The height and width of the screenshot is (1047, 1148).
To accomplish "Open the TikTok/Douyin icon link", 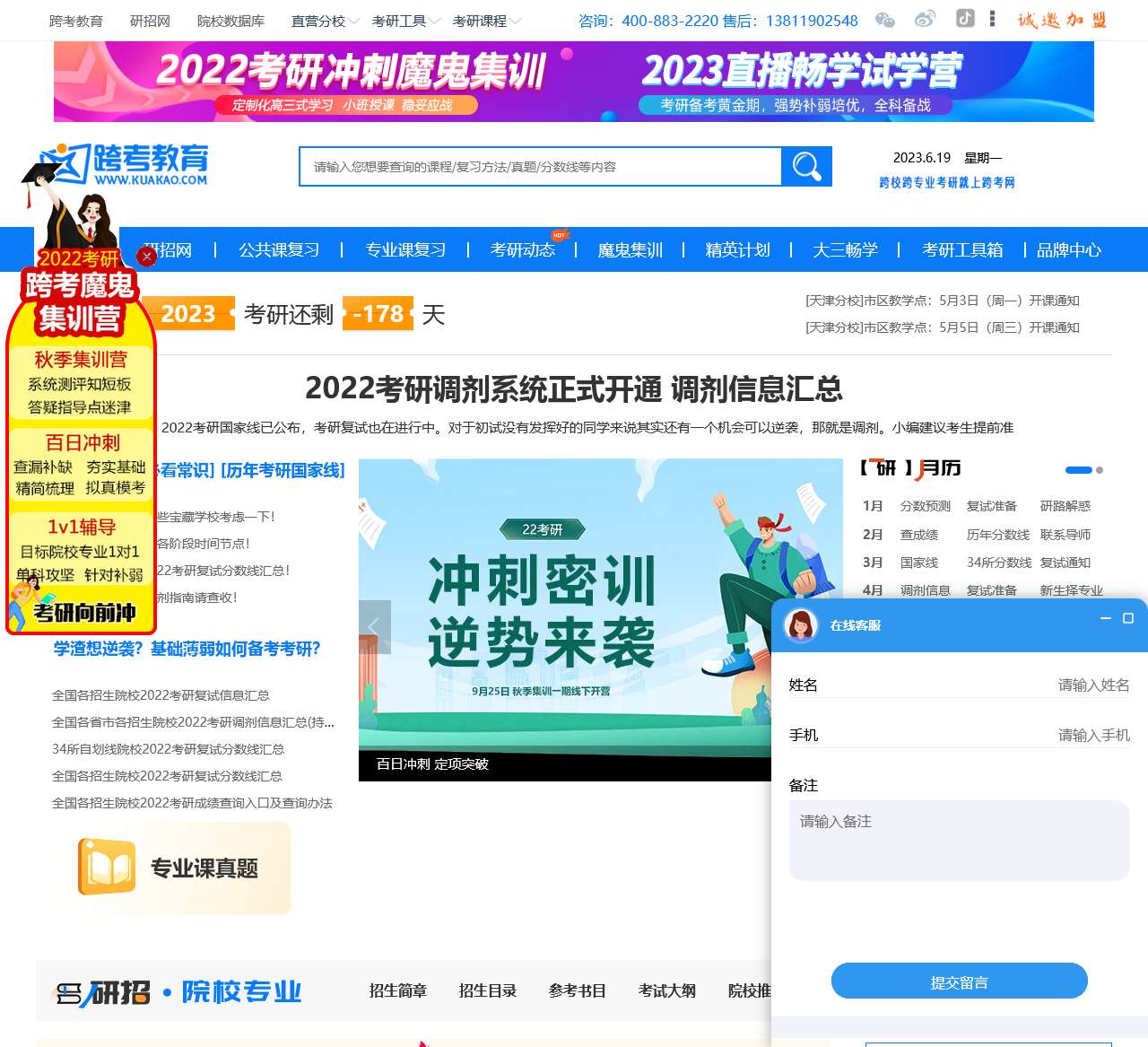I will pos(965,19).
